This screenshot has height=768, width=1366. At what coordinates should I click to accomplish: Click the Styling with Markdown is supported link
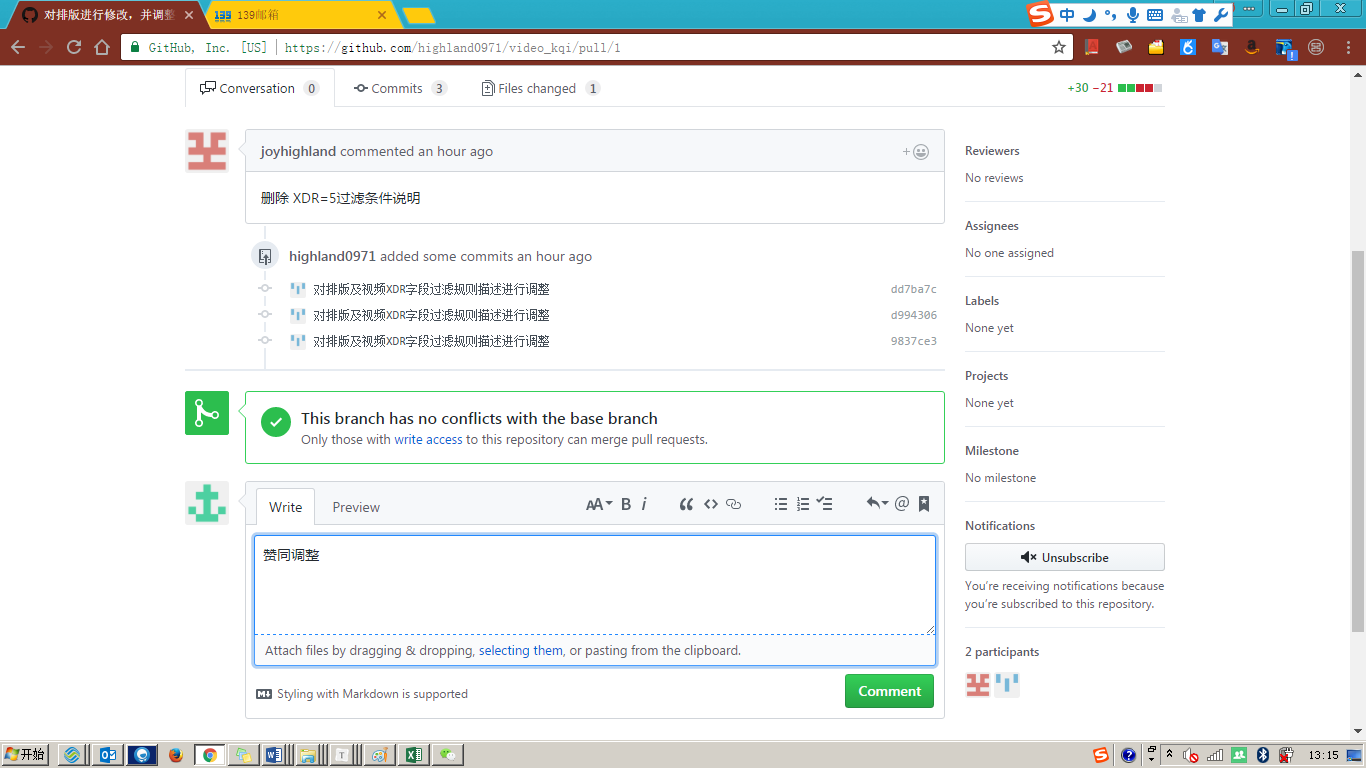click(x=362, y=694)
